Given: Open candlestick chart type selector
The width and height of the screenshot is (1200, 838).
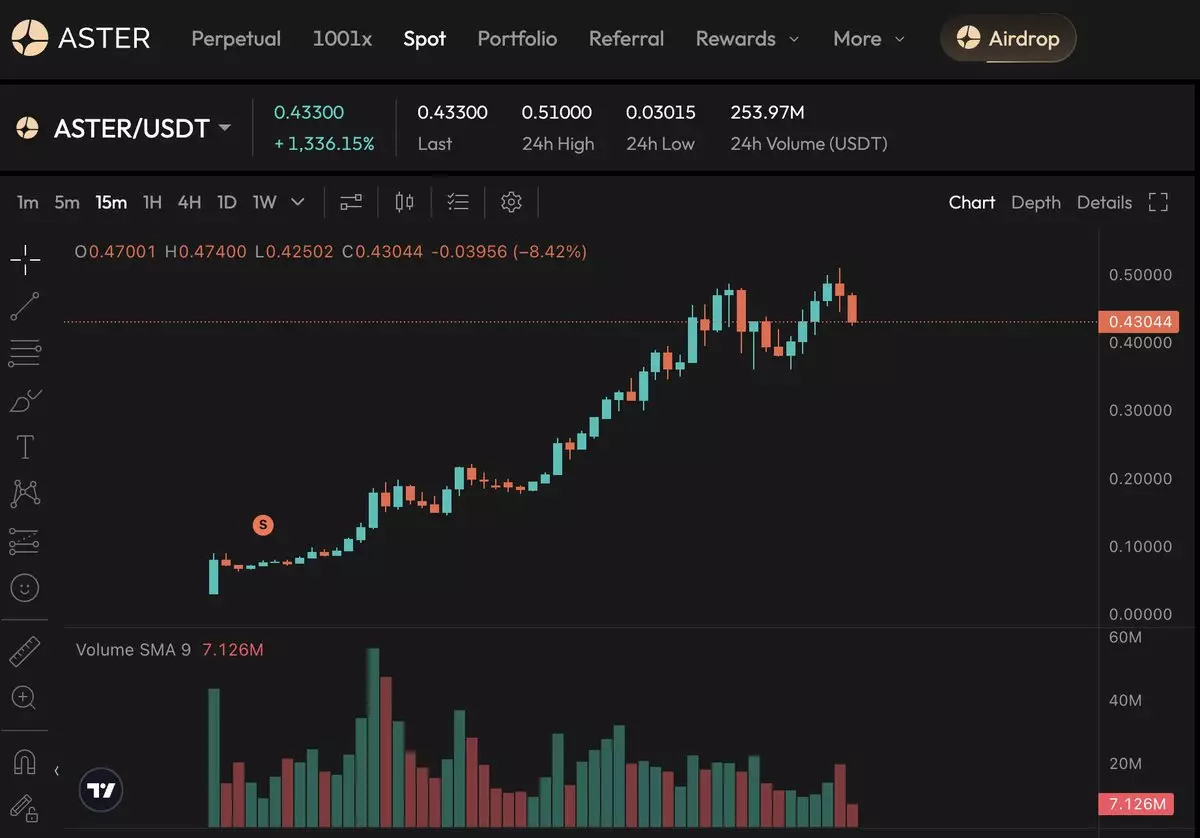Looking at the screenshot, I should coord(404,202).
